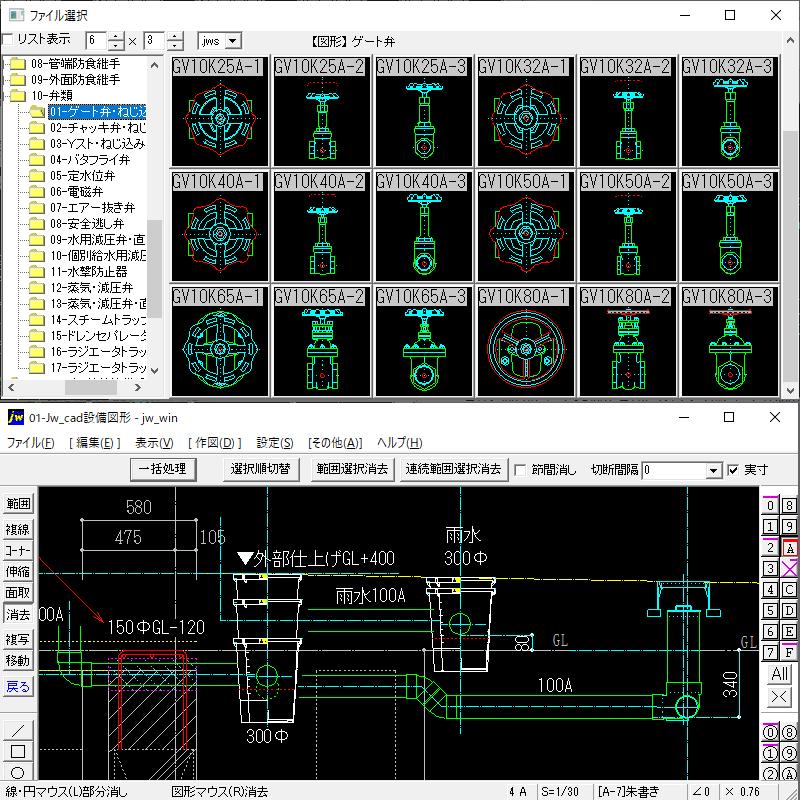
Task: Click the All layers button
Action: coord(778,674)
